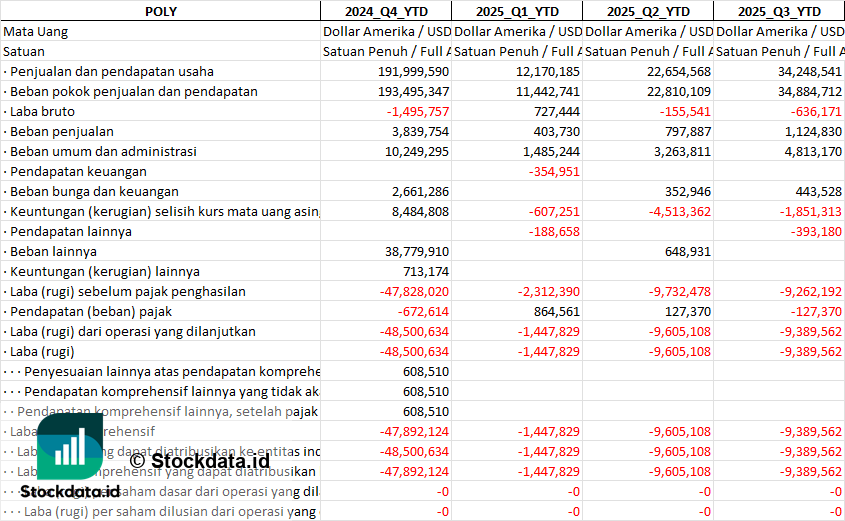The width and height of the screenshot is (845, 521).
Task: Select value 2,661,286 cell
Action: 420,191
